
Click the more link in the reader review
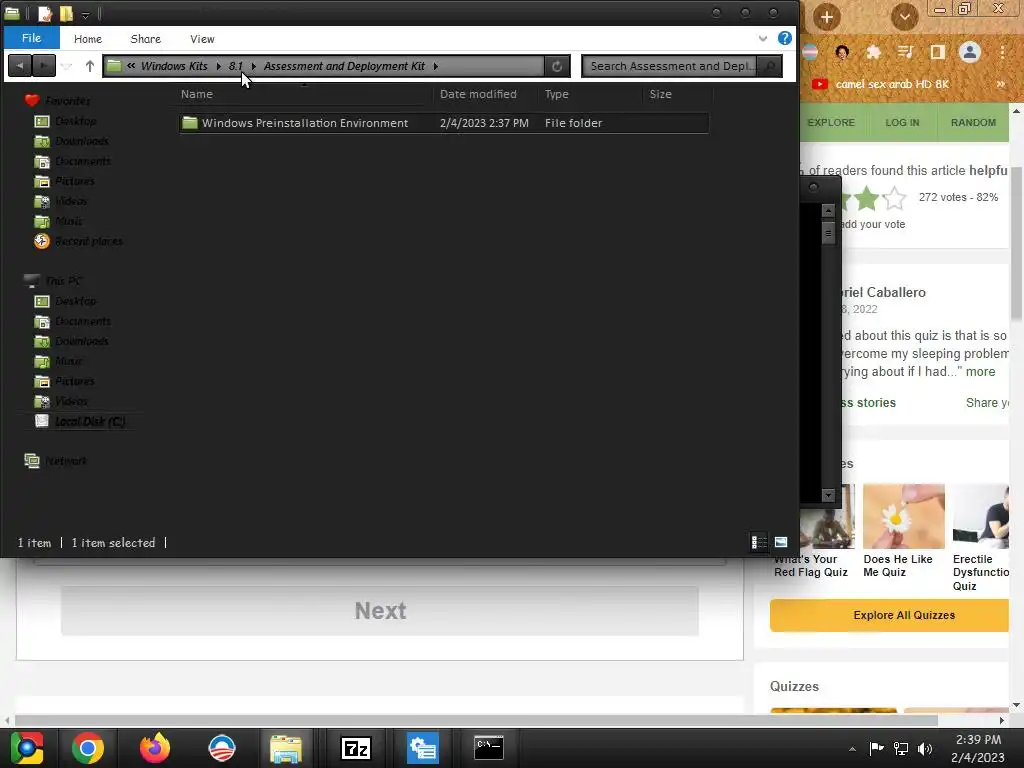point(980,372)
